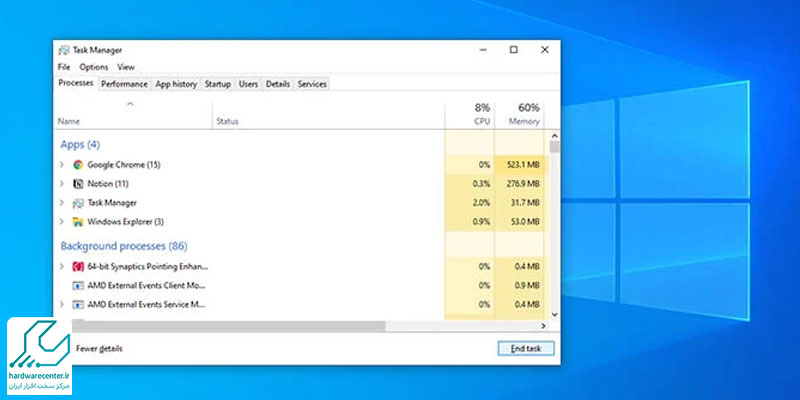
Task: Sort by the Name column header
Action: (69, 121)
